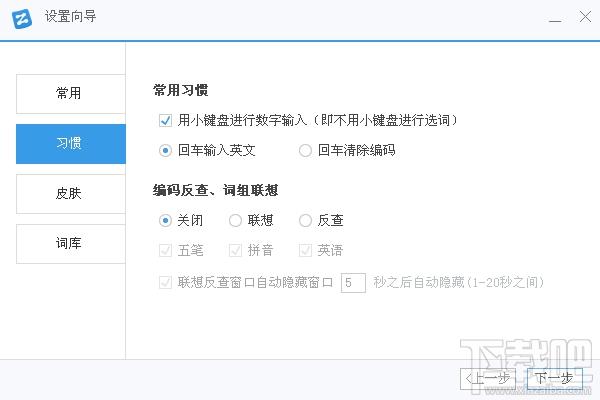600x400 pixels.
Task: Pick the 反查 radio button
Action: tap(305, 220)
